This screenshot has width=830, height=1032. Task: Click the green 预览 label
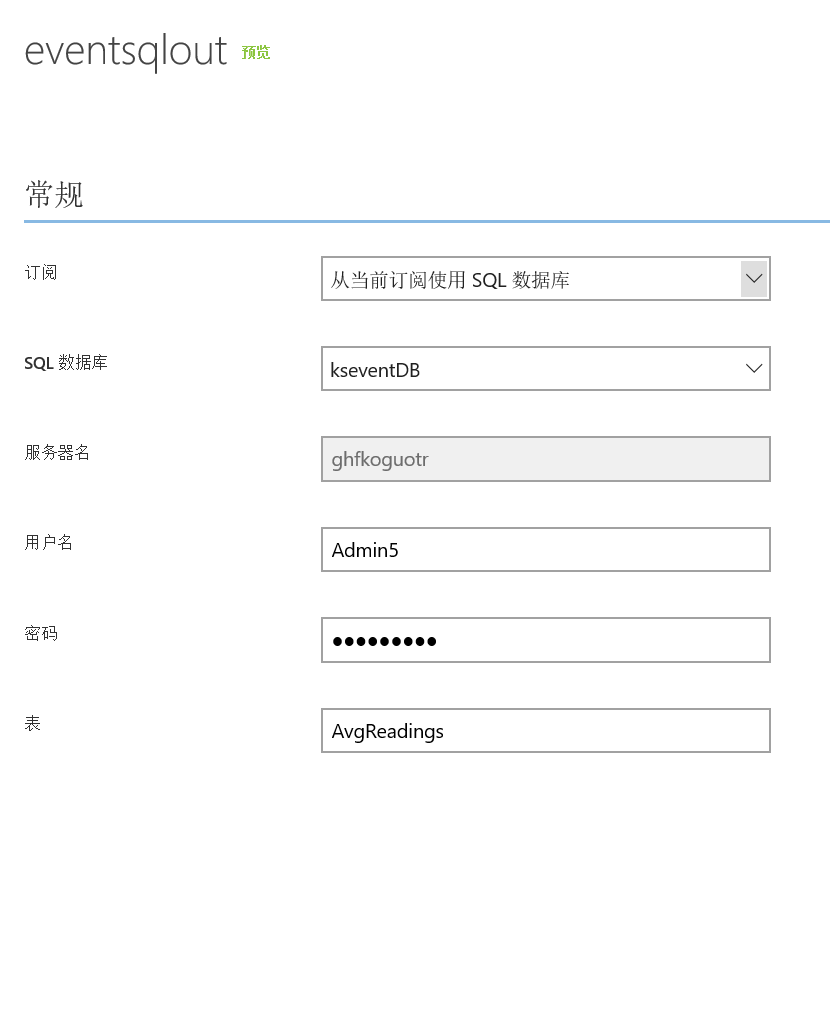pyautogui.click(x=255, y=52)
